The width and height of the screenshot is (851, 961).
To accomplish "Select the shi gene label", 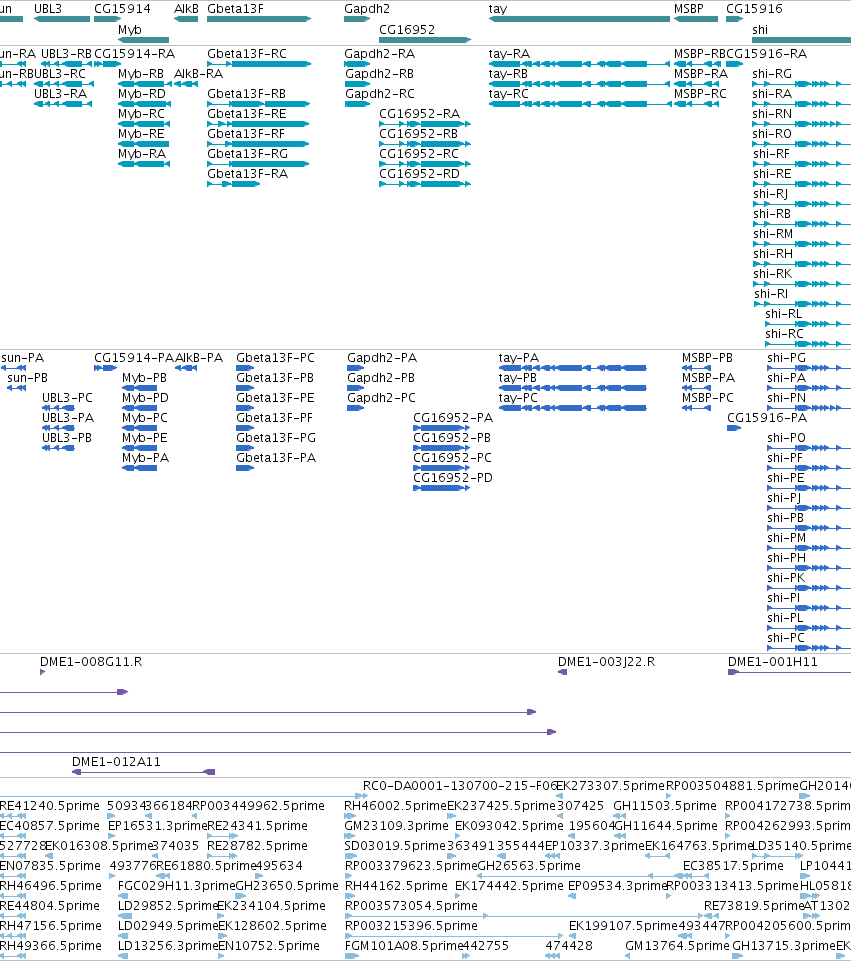I will (760, 29).
